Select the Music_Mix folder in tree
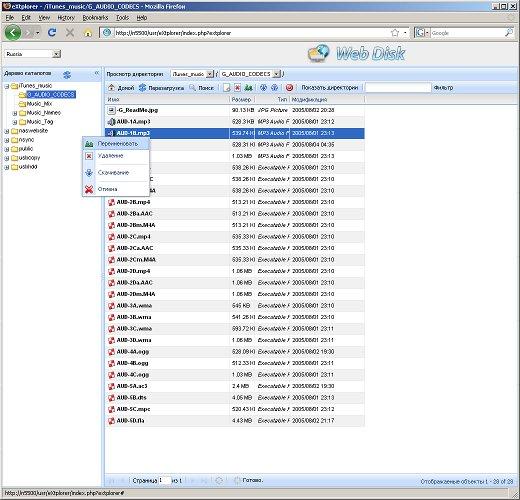 (39, 104)
